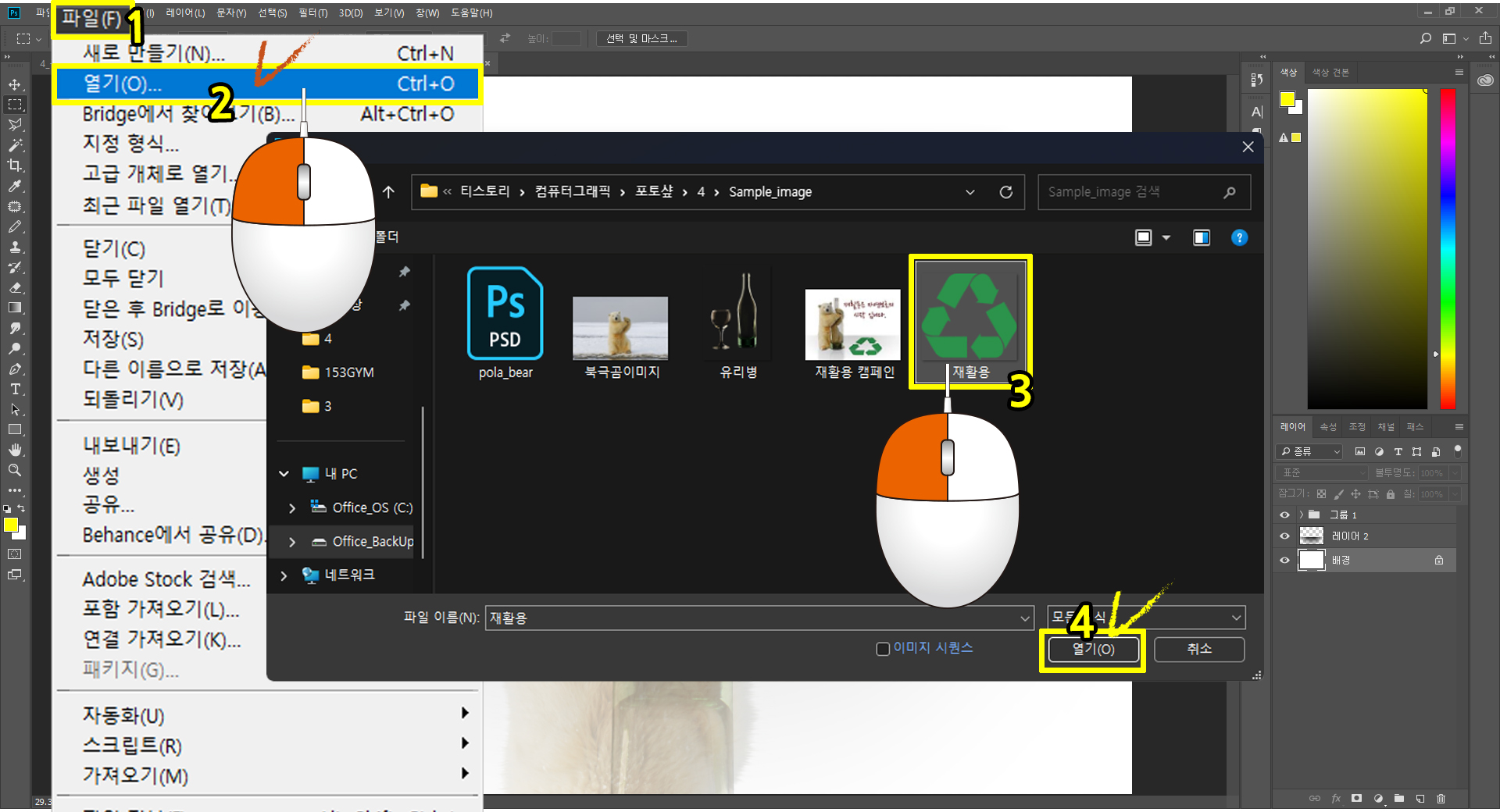
Task: Click 선택 및 마스크... button
Action: (x=641, y=38)
